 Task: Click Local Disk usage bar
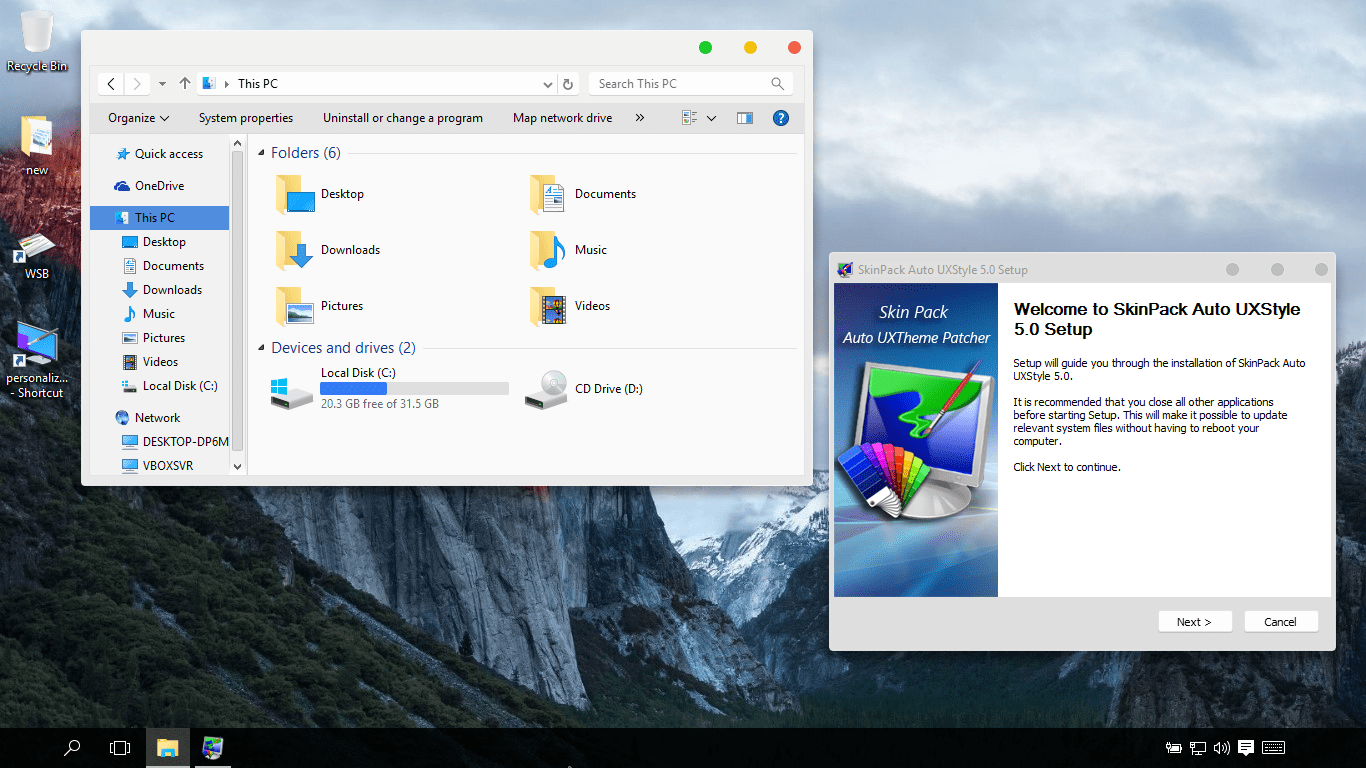pos(414,389)
